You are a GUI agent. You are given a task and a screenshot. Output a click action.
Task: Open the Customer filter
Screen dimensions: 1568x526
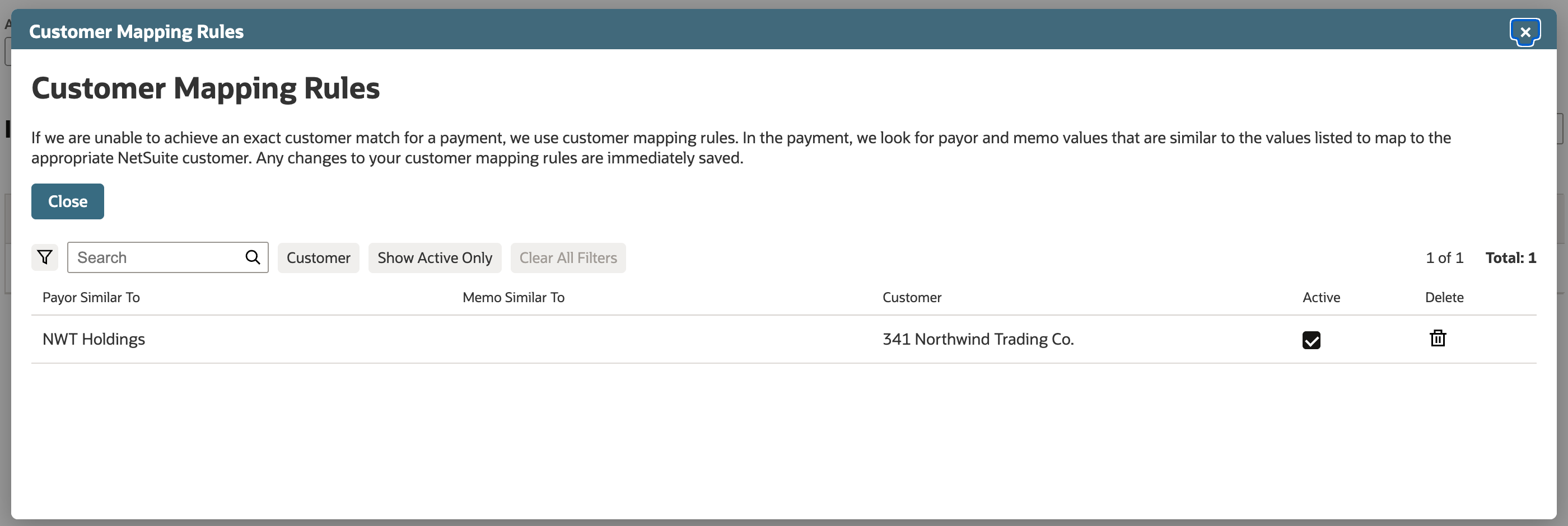click(x=318, y=258)
